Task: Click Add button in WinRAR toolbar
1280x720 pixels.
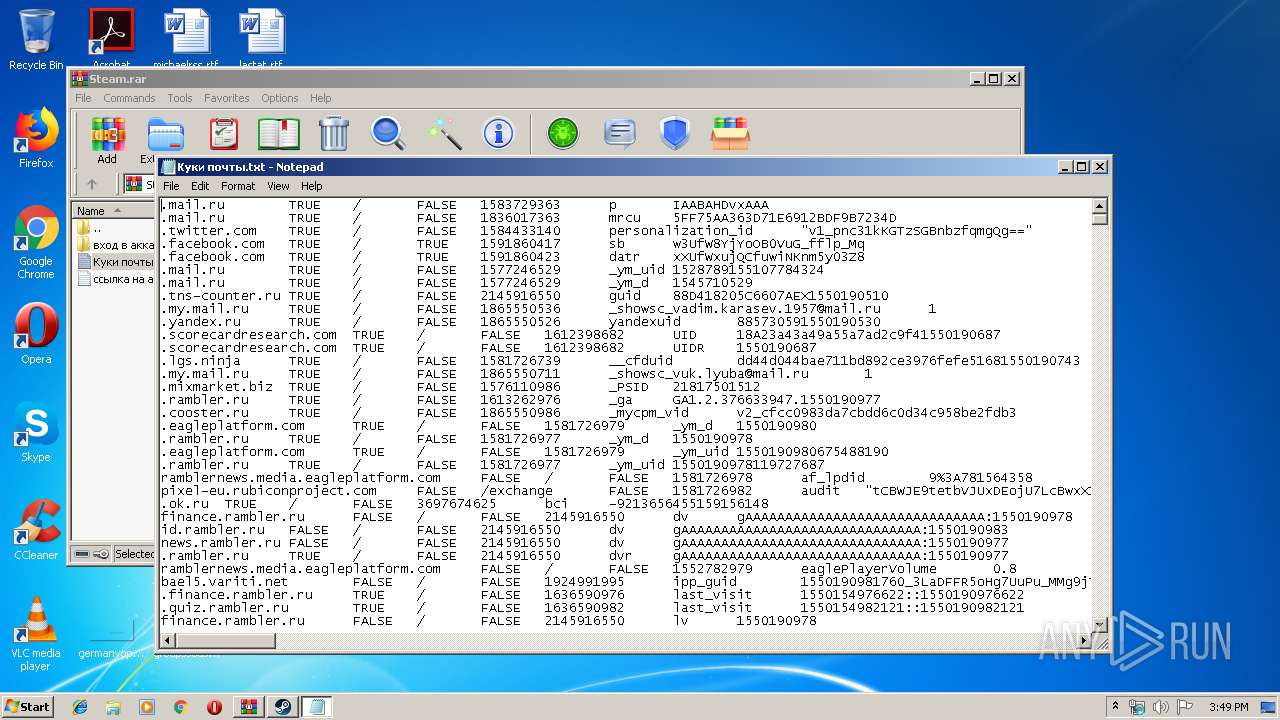Action: (x=107, y=141)
